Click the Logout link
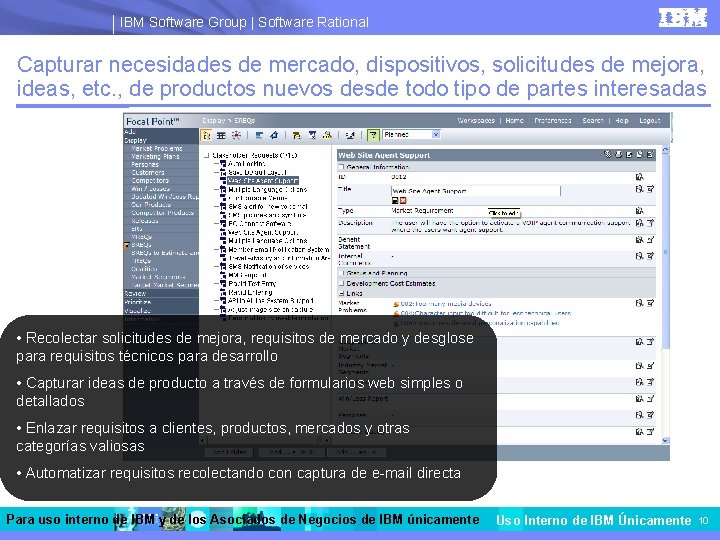The height and width of the screenshot is (540, 720). tap(650, 121)
